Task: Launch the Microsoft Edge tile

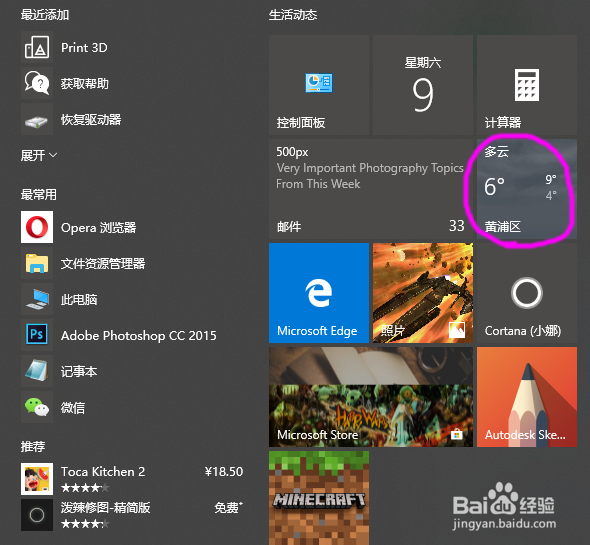Action: pyautogui.click(x=319, y=293)
